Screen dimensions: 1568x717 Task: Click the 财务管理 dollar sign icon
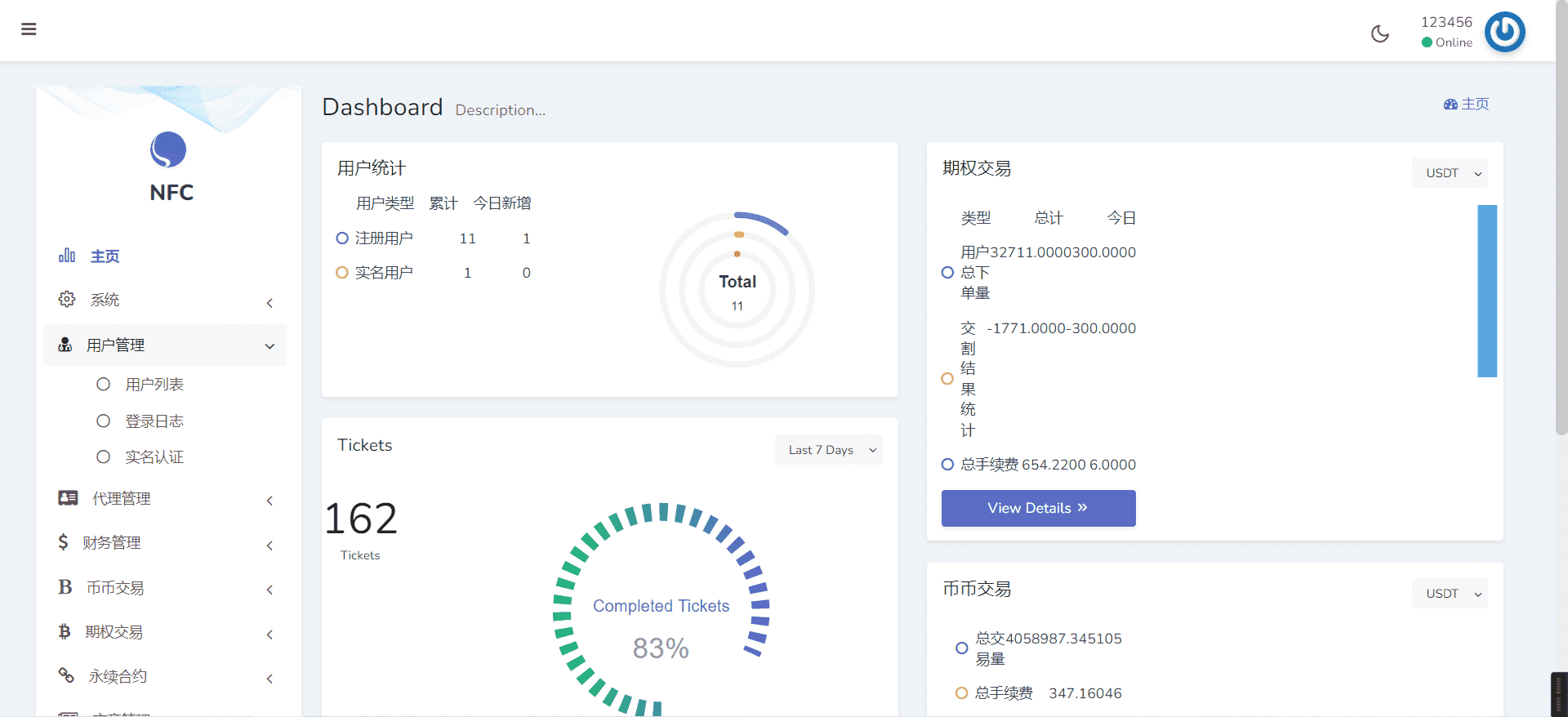click(63, 542)
